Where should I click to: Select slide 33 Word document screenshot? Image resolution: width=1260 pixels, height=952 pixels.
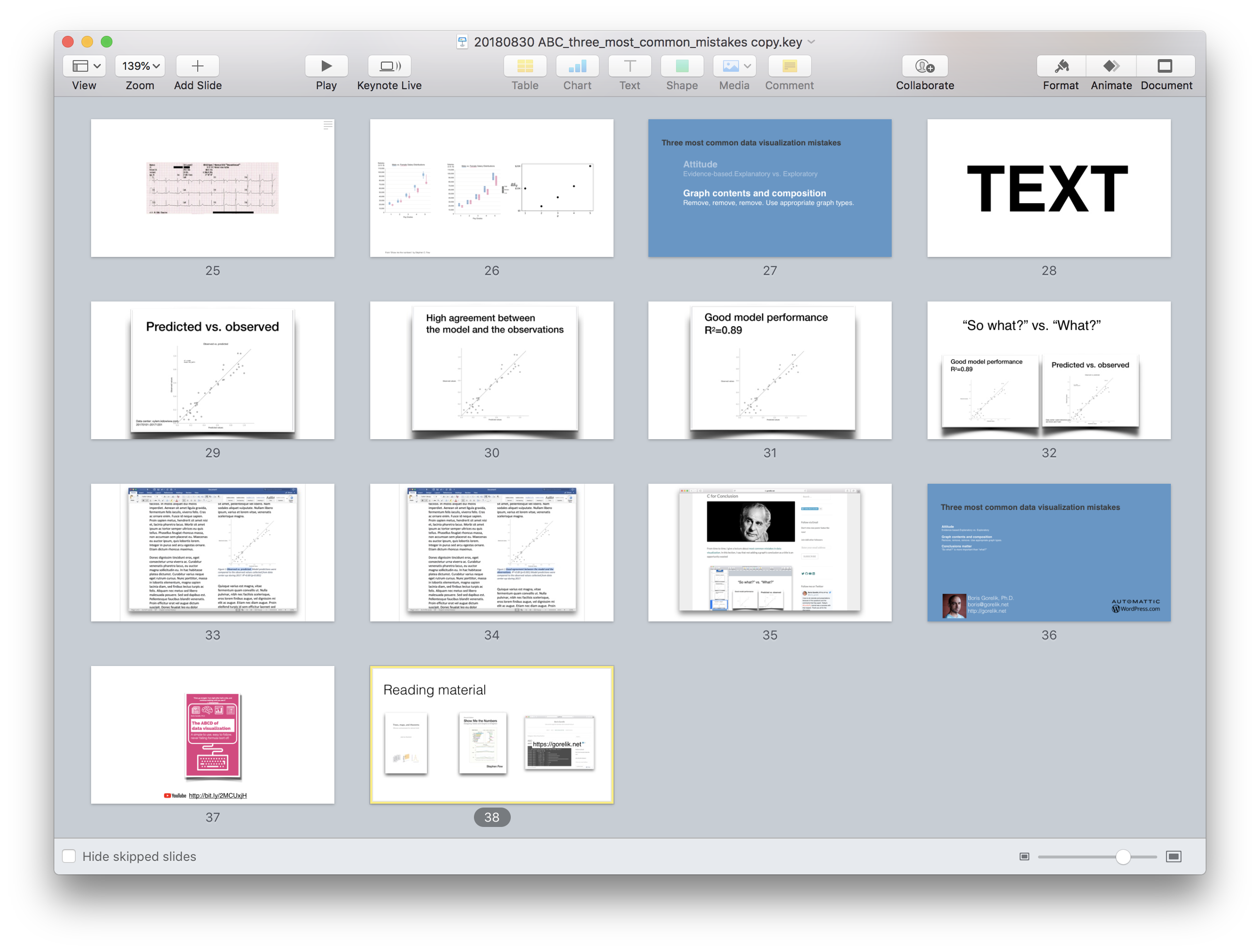pos(212,553)
